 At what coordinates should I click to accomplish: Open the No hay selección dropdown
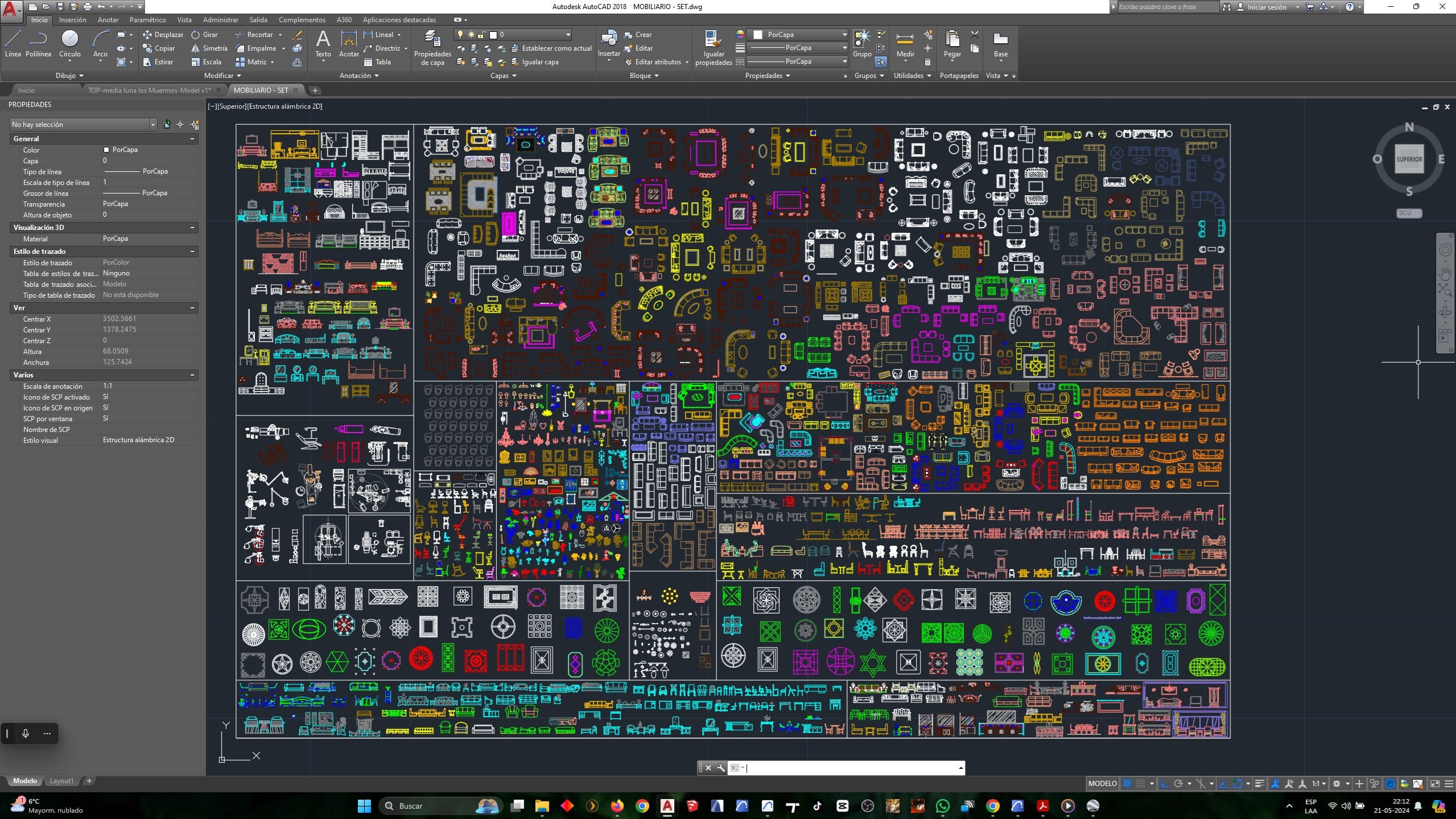152,125
